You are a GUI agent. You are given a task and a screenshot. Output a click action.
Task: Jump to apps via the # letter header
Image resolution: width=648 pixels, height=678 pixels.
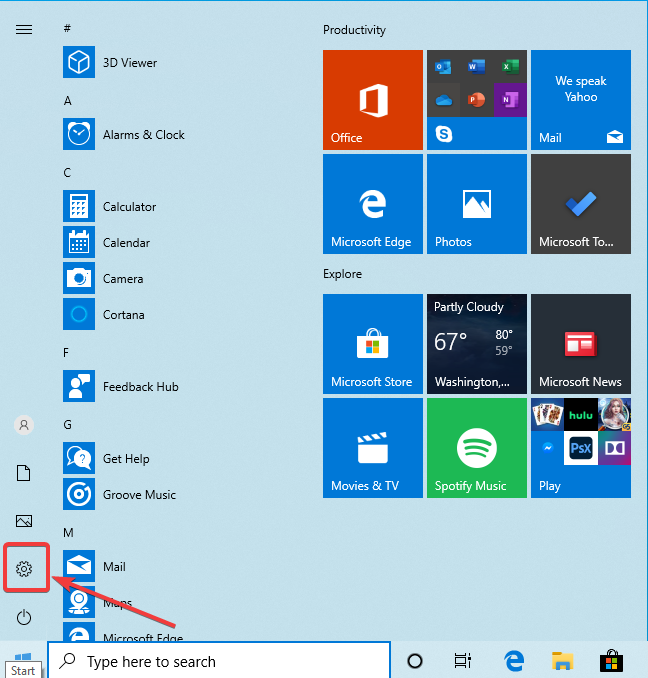pos(67,28)
